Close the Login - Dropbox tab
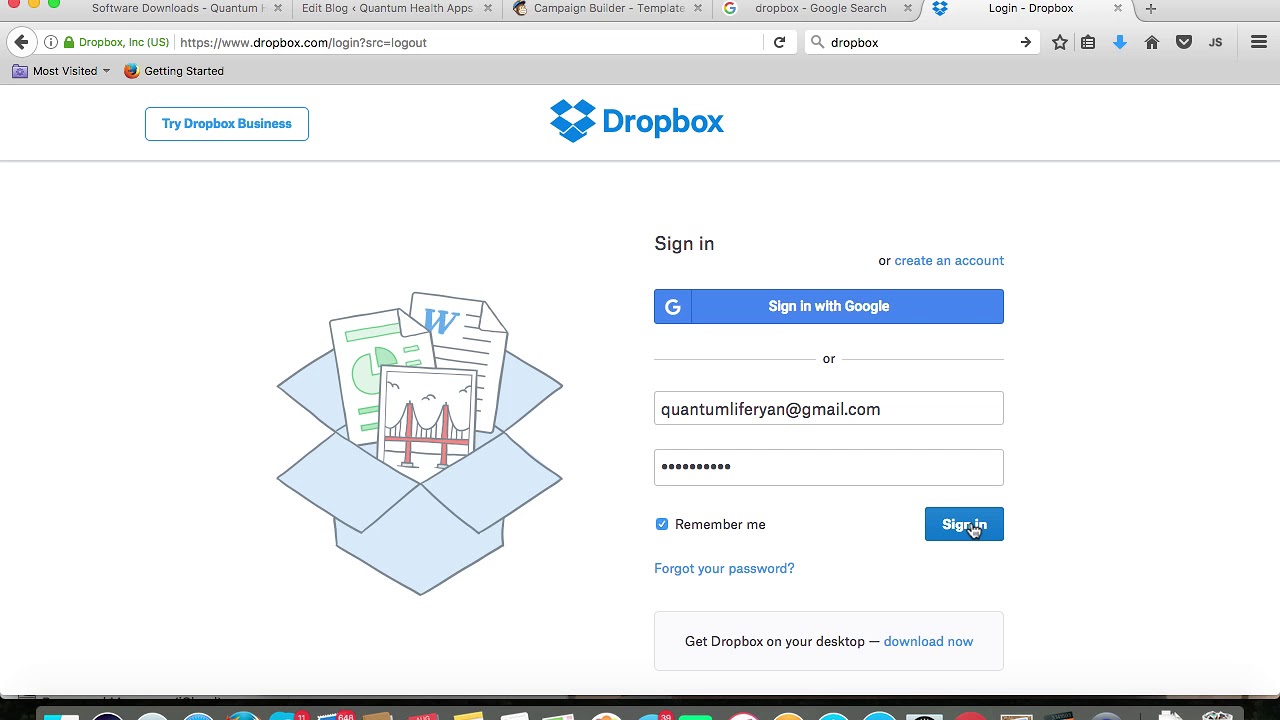This screenshot has height=720, width=1280. point(1118,8)
